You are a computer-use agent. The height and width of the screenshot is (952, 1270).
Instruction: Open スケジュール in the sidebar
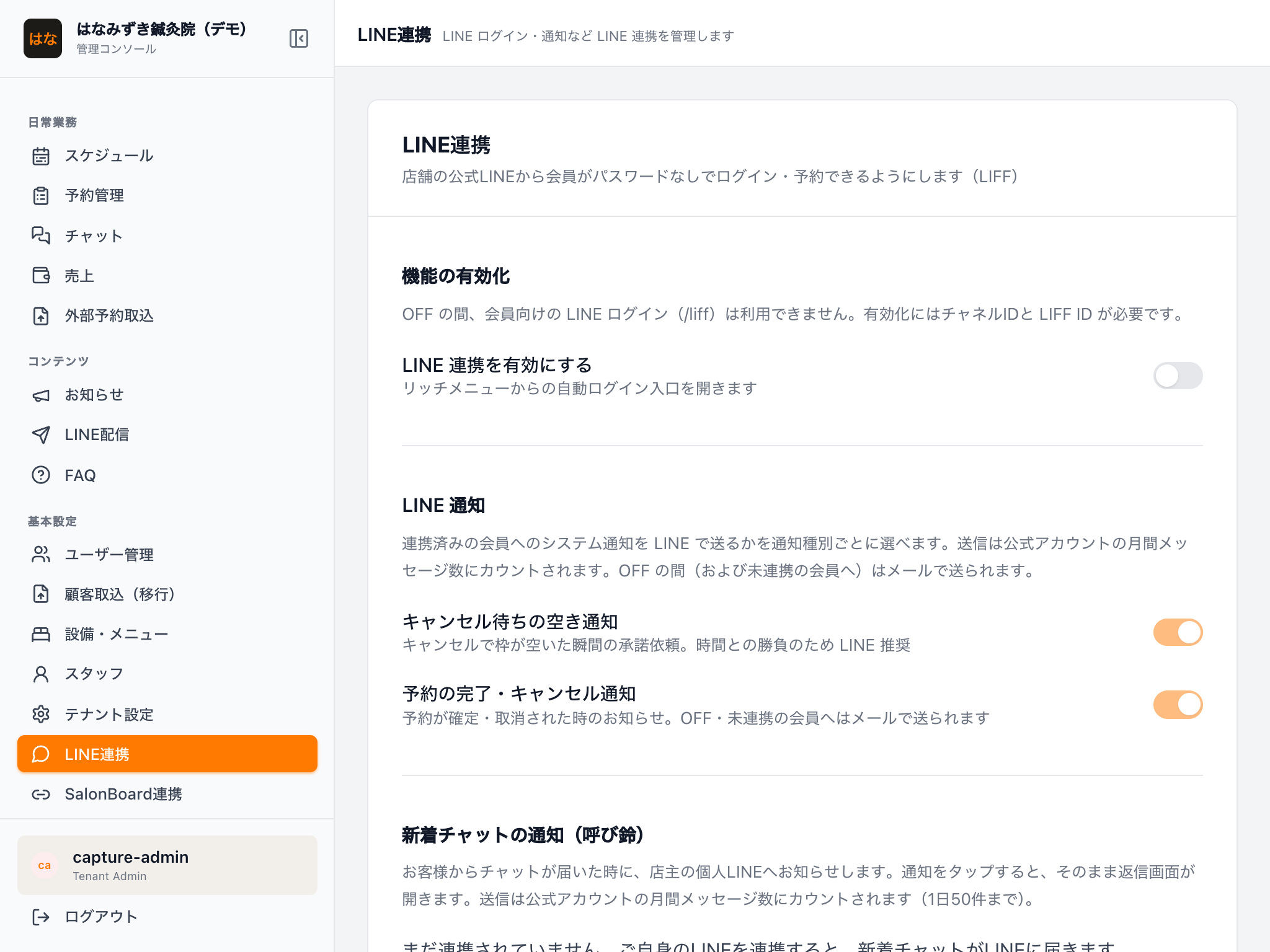(167, 156)
